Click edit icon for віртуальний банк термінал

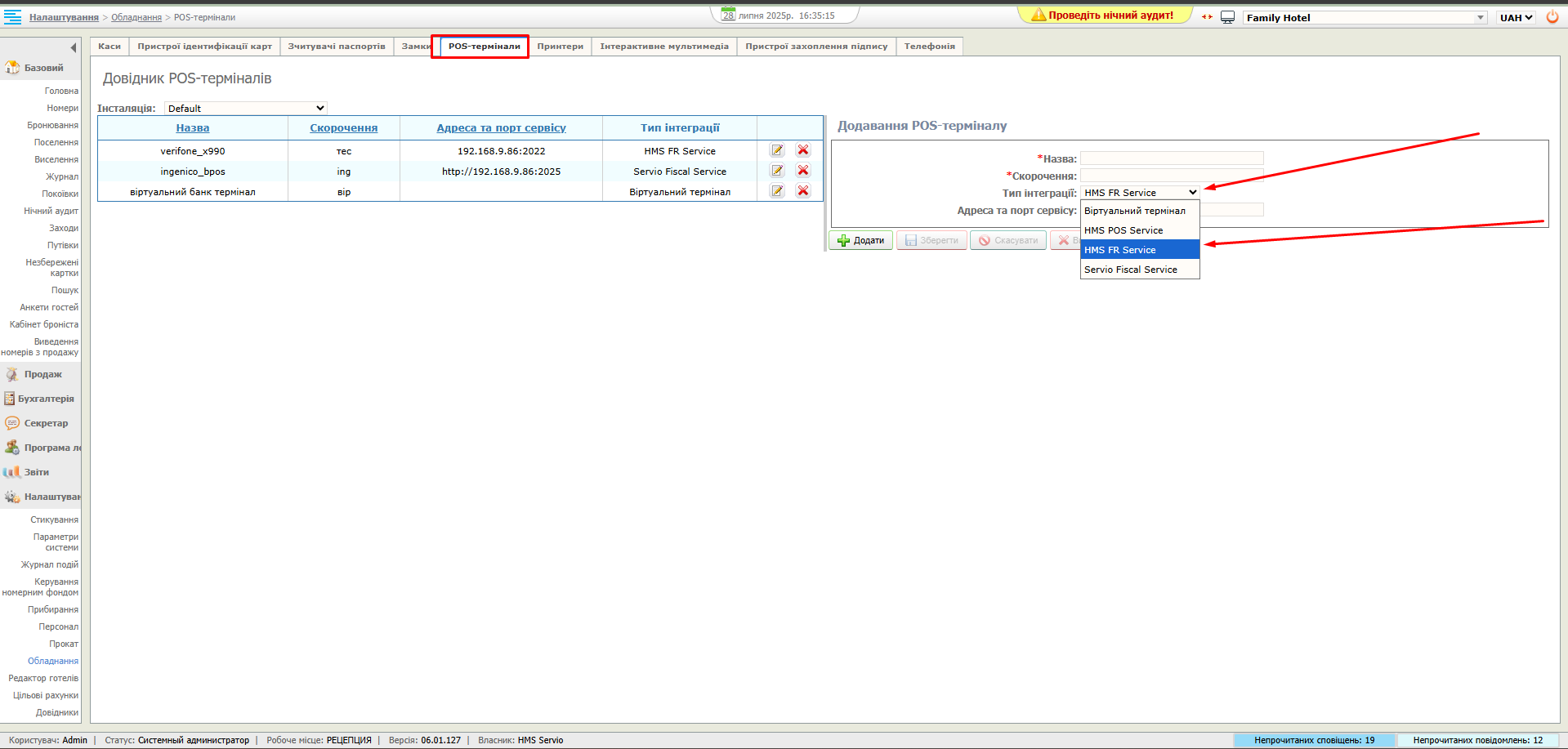coord(777,191)
